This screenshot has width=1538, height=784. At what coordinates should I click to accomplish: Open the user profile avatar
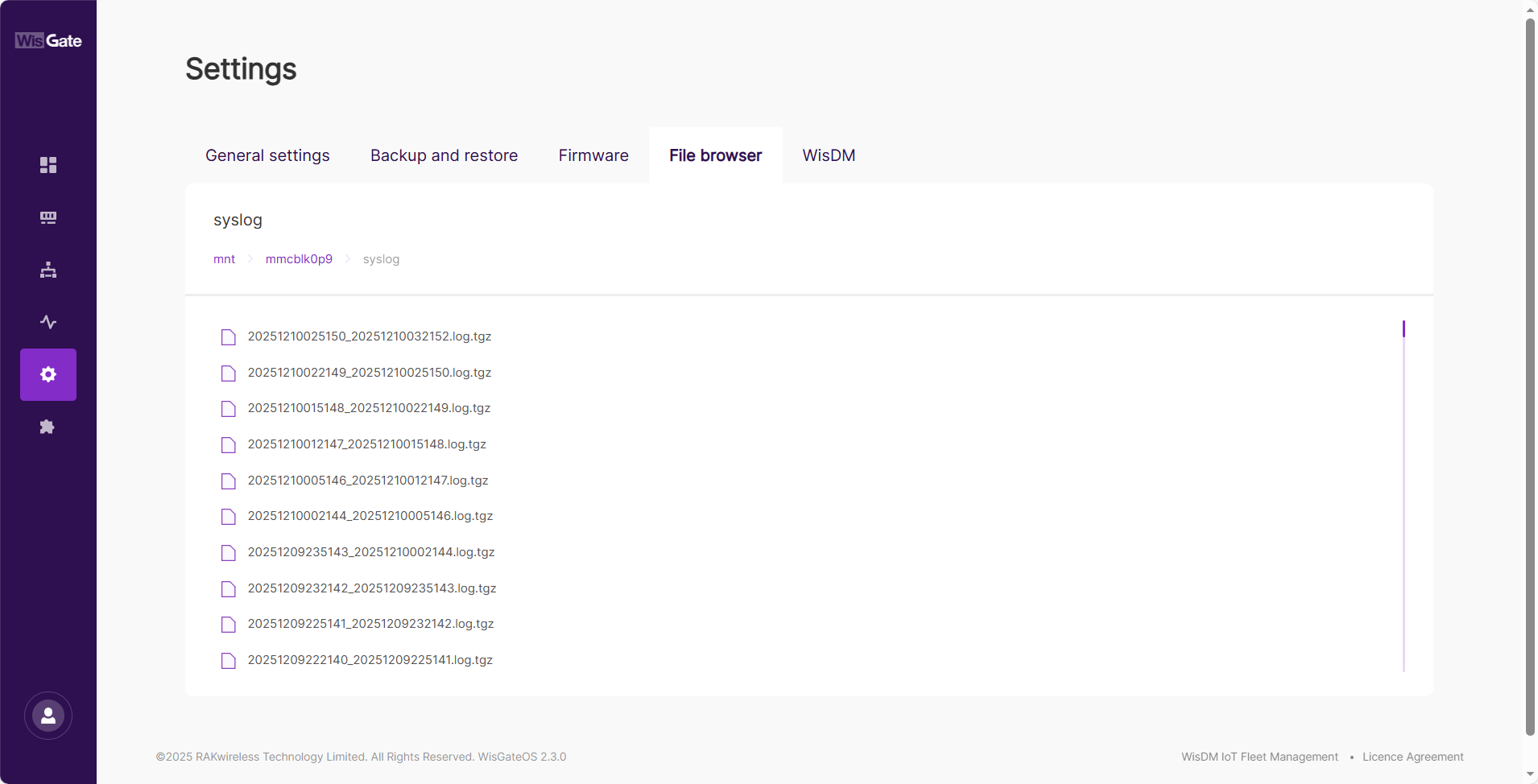(x=48, y=716)
